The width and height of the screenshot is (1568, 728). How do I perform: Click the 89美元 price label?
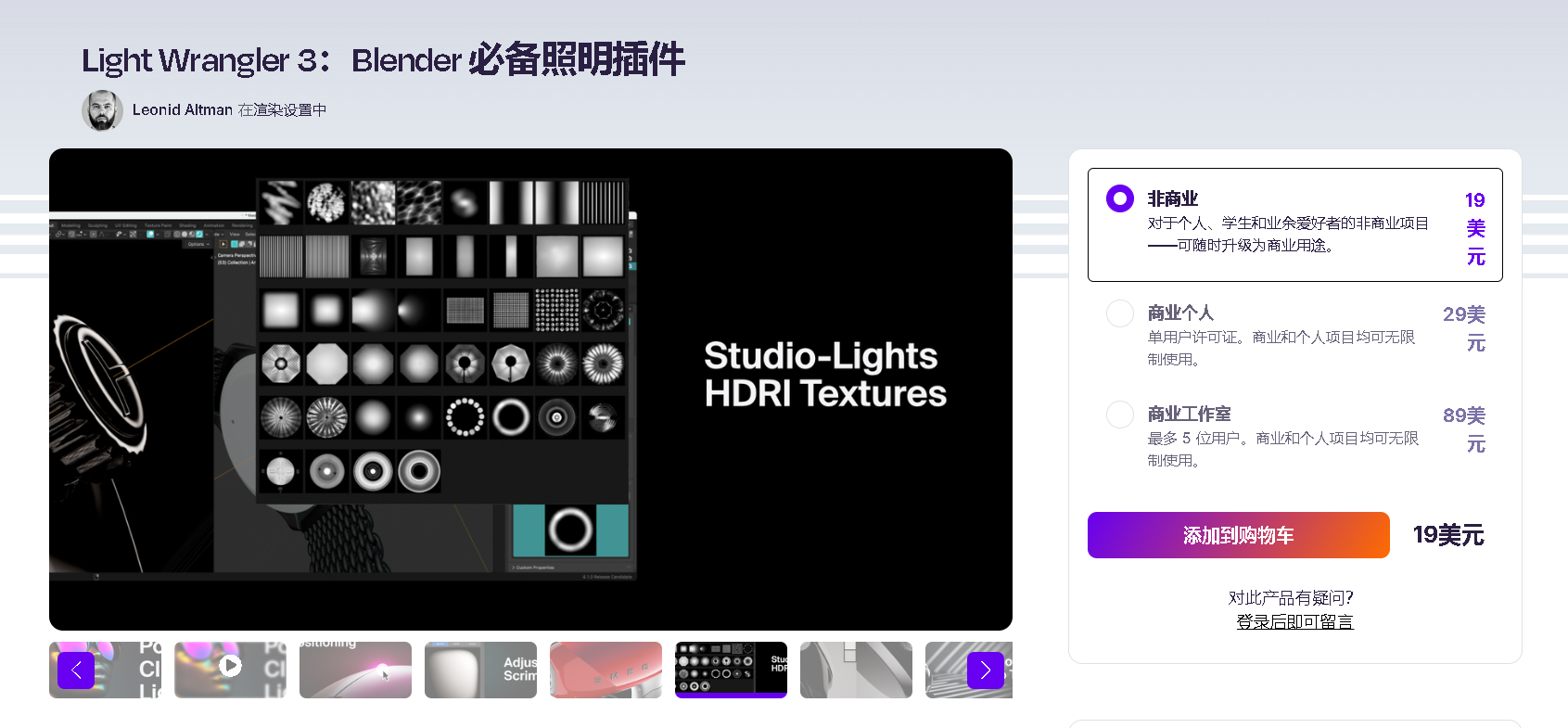point(1464,429)
